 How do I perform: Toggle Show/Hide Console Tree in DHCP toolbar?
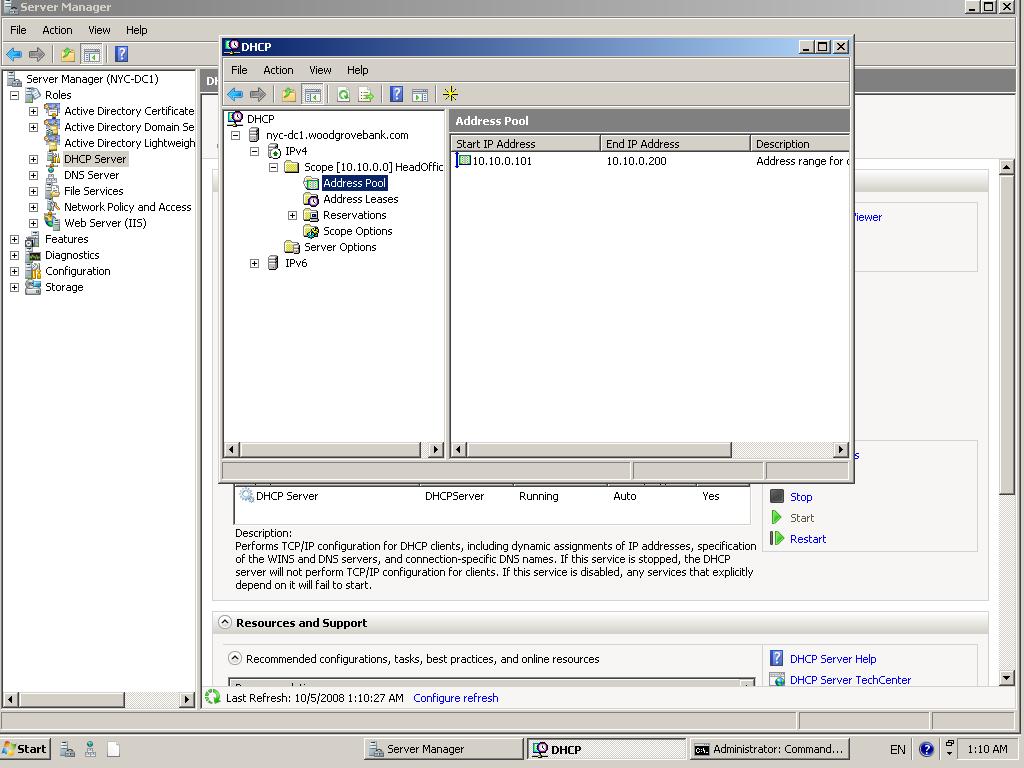point(313,95)
